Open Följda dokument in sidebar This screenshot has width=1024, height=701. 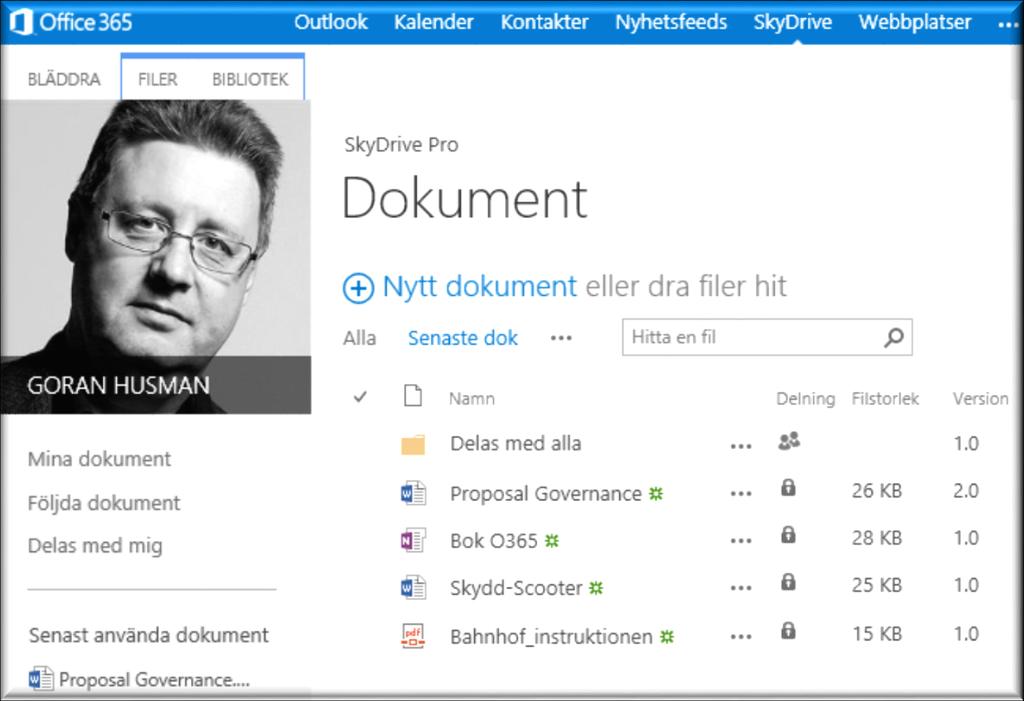coord(104,502)
